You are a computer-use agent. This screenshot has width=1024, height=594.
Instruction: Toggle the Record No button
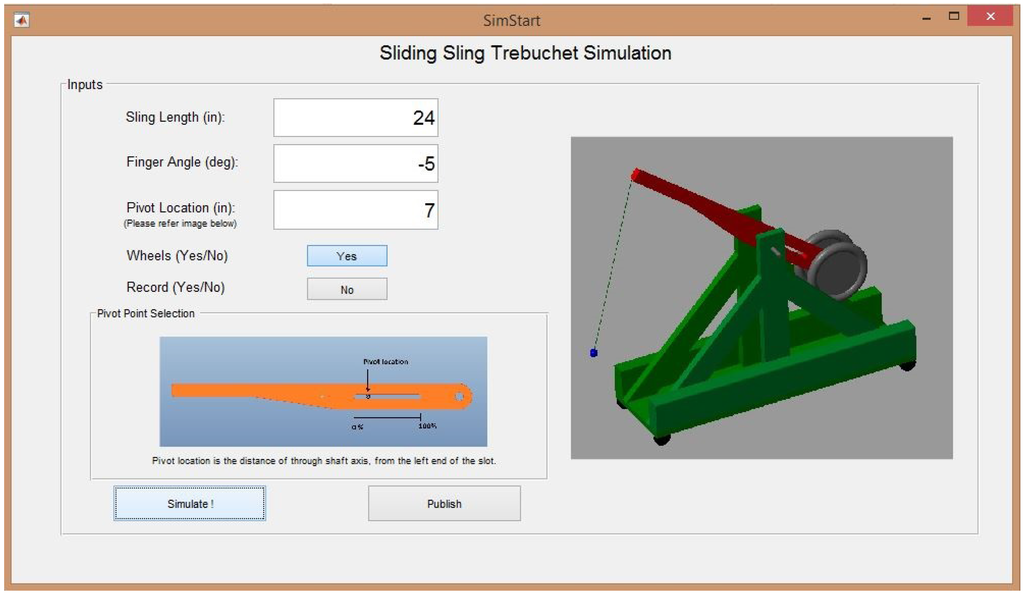point(346,289)
